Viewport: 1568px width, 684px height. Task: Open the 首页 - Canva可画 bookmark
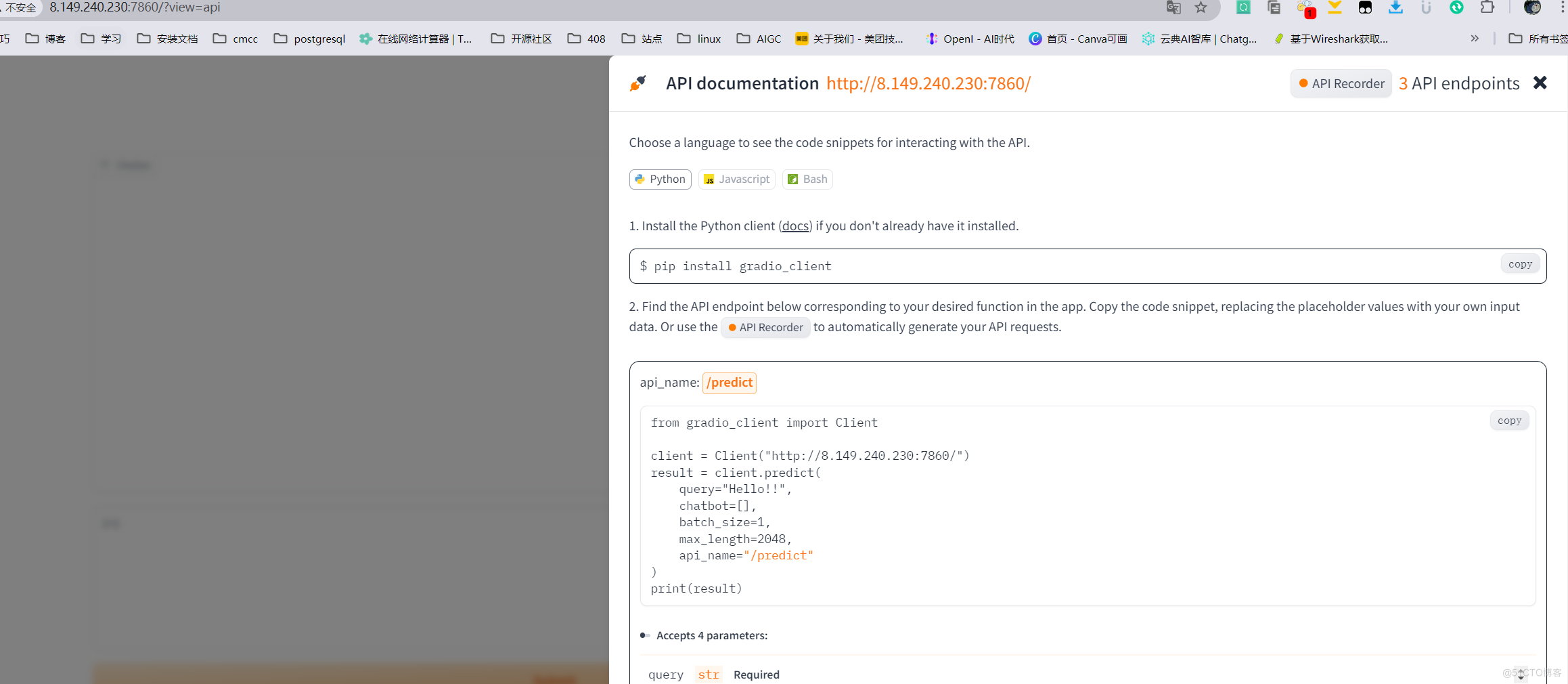pos(1079,39)
